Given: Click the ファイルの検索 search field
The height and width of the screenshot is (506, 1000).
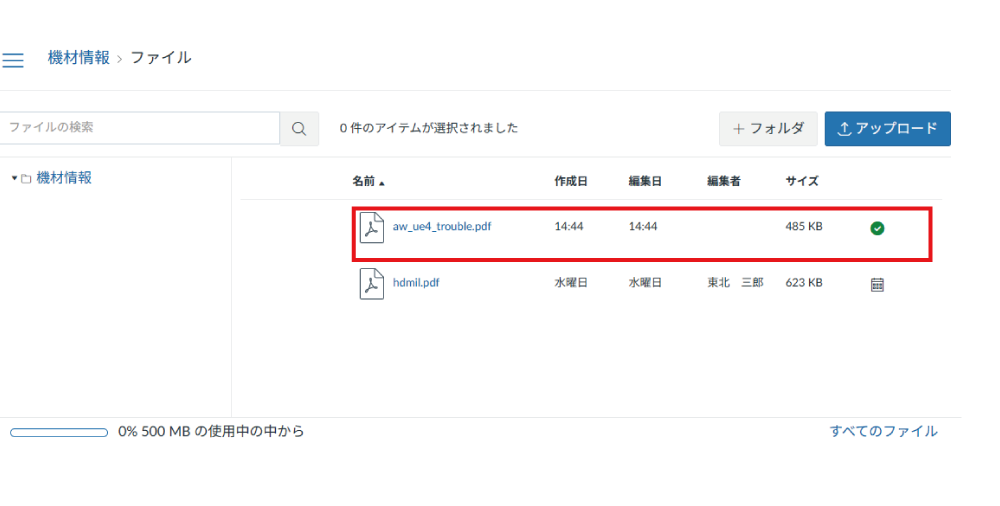Looking at the screenshot, I should click(x=140, y=128).
